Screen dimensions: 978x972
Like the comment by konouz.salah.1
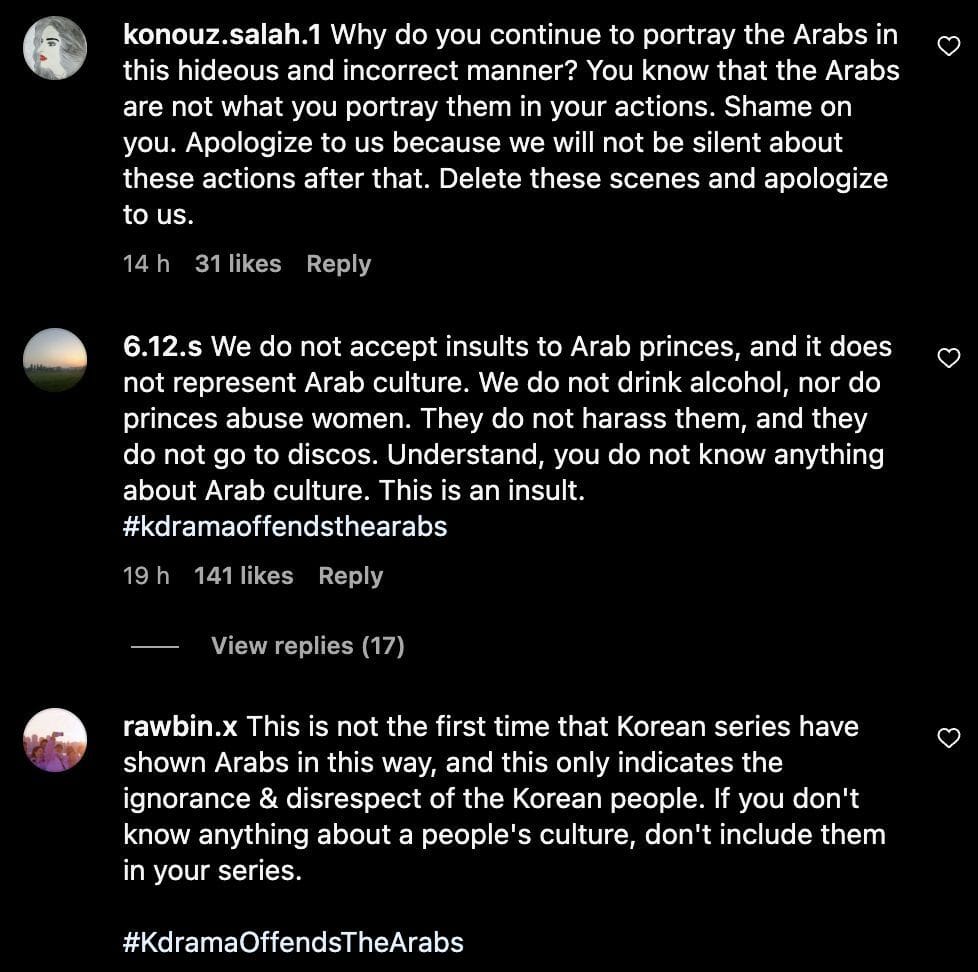(x=948, y=45)
